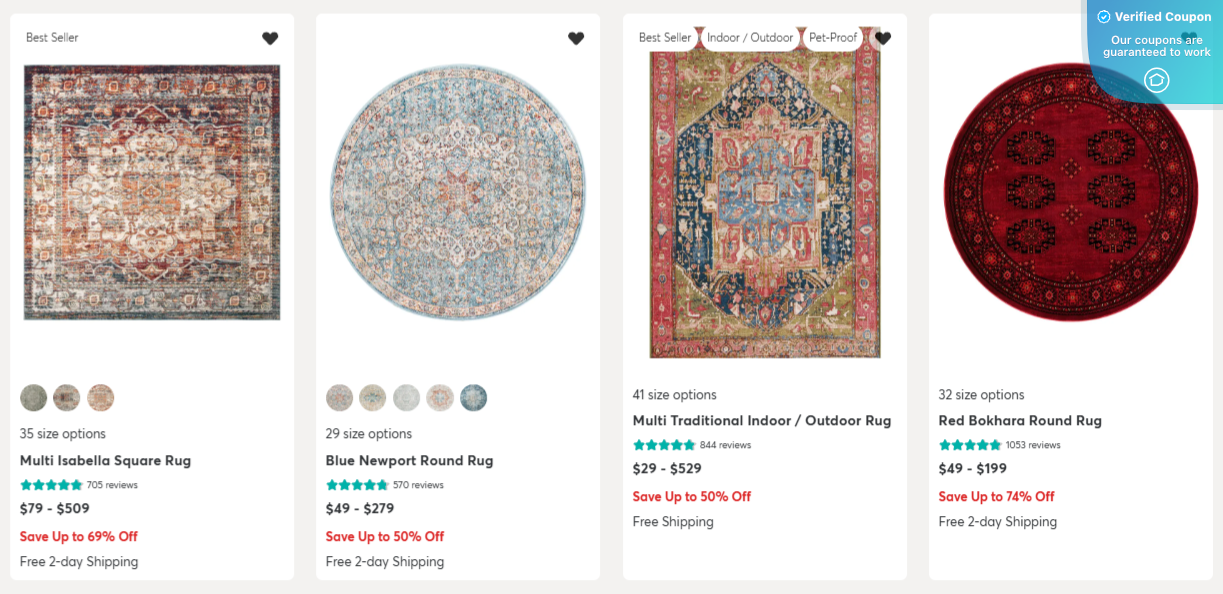1223x594 pixels.
Task: Select a star in the Multi Traditional rating
Action: (x=663, y=444)
